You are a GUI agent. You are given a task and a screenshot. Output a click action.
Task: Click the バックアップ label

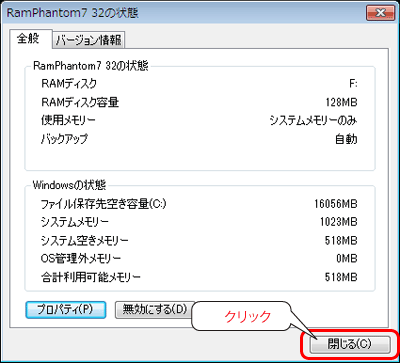64,139
